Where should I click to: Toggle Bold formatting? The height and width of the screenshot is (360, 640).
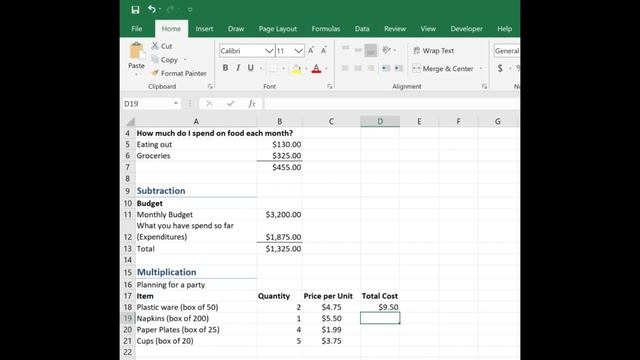click(225, 68)
